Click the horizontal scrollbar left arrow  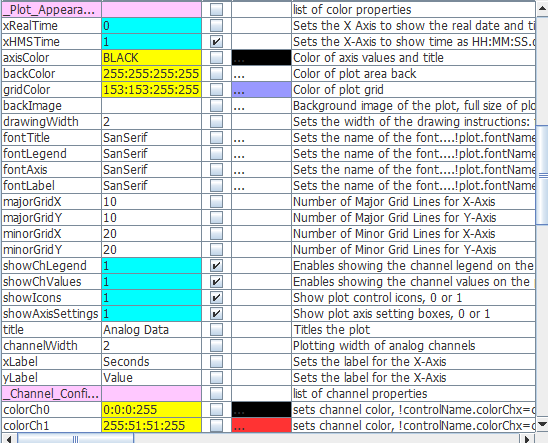pos(9,438)
